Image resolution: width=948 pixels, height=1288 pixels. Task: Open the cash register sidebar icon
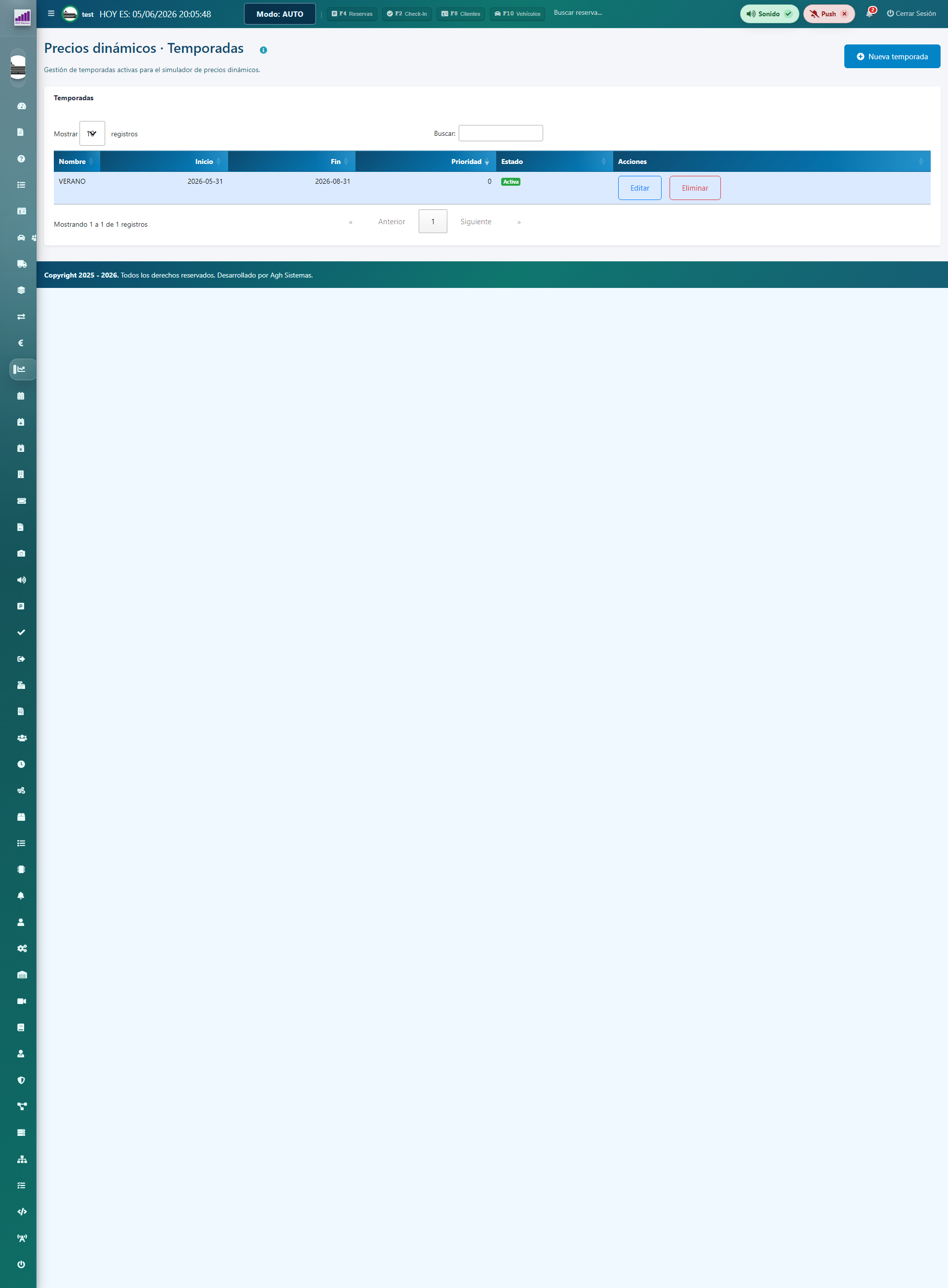21,685
